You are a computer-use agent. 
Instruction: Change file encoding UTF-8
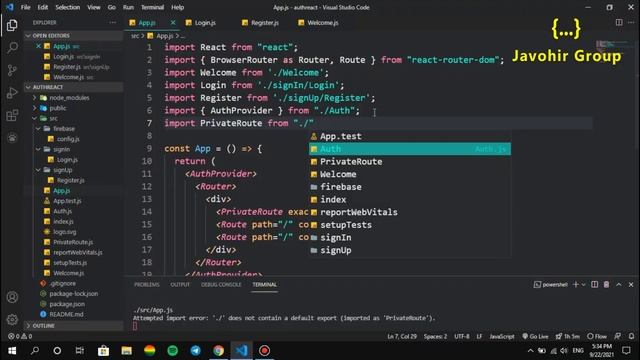pos(462,336)
